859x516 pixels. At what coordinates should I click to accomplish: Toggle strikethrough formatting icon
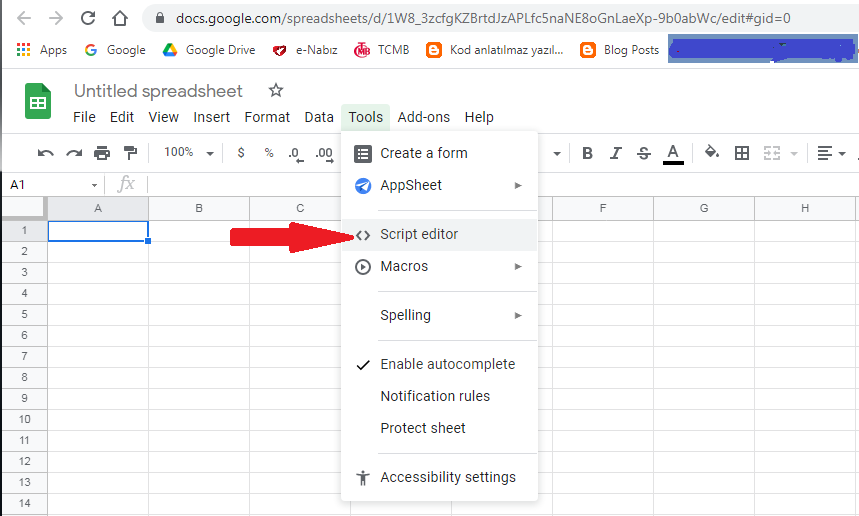coord(643,153)
